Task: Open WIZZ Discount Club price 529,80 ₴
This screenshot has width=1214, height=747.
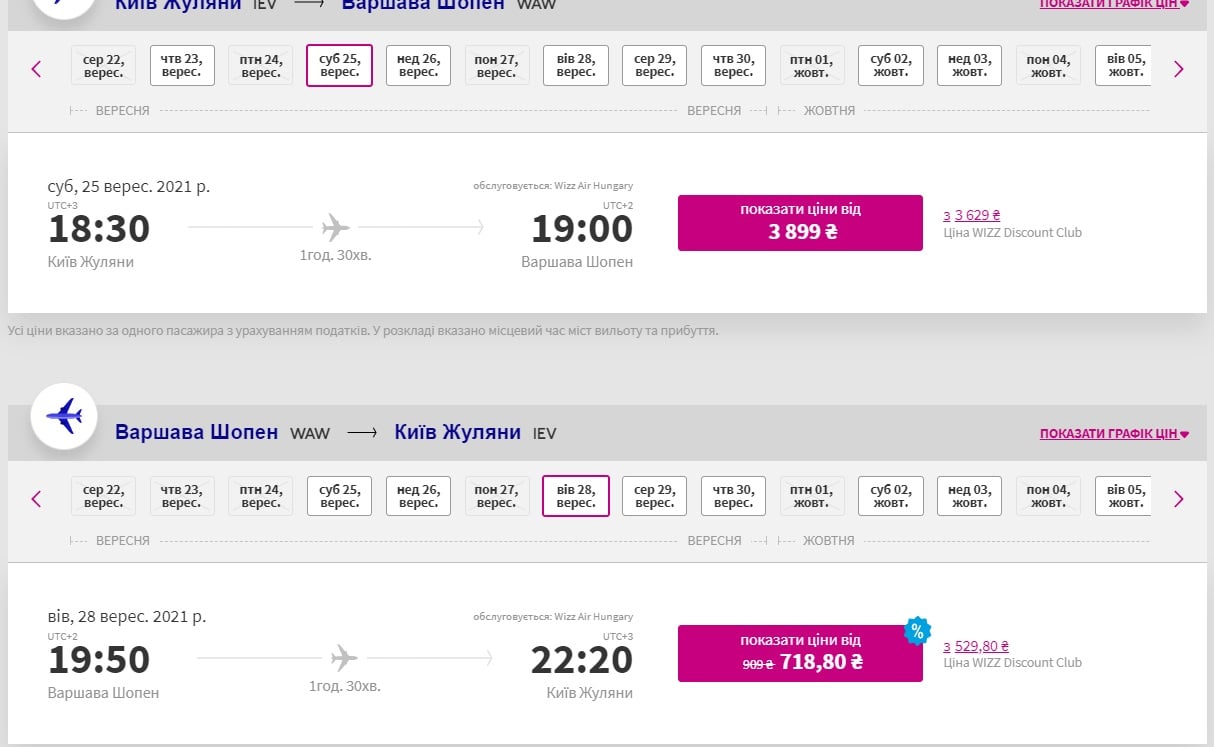Action: pyautogui.click(x=976, y=646)
